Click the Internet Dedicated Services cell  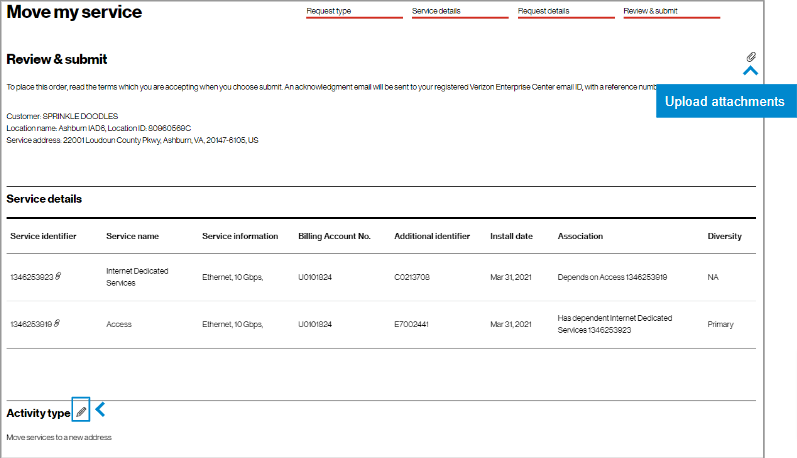tap(137, 277)
